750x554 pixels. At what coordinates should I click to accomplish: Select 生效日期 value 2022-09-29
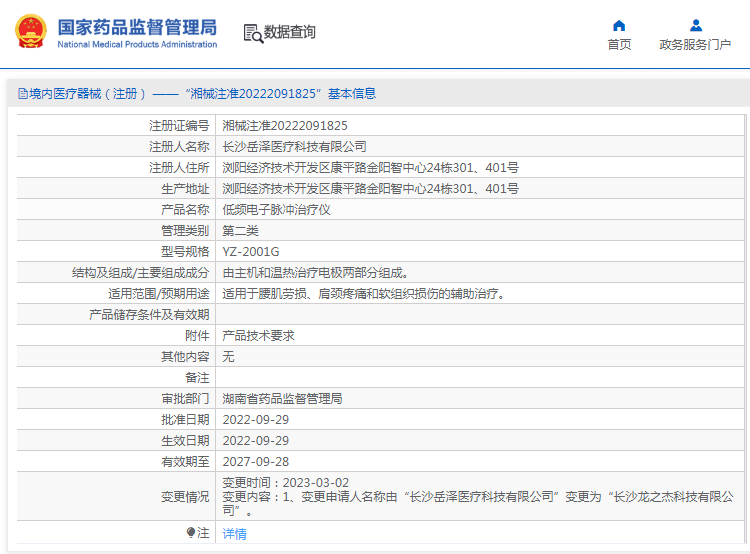click(255, 441)
